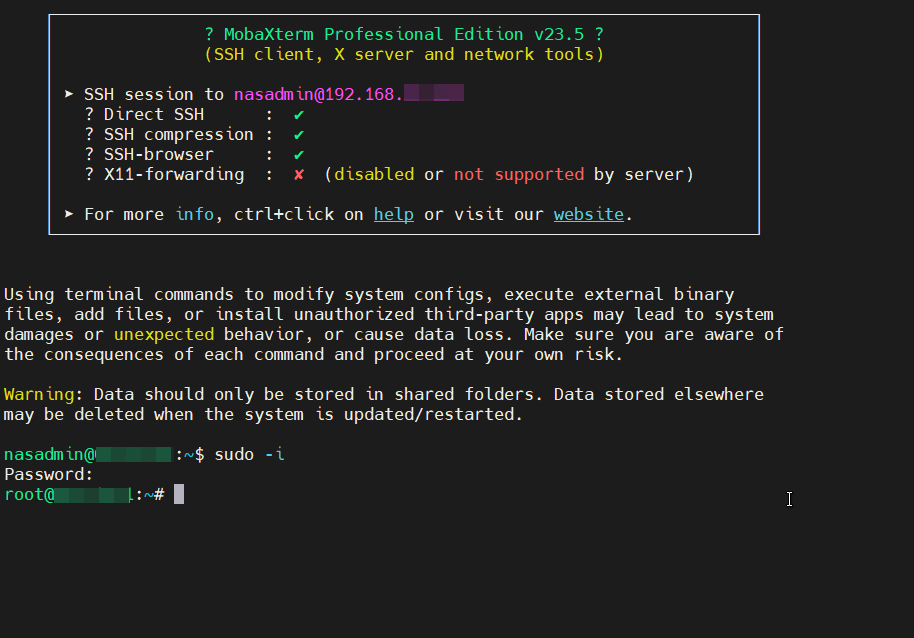914x638 pixels.
Task: Click the magenta nasadmin@192.168 session address
Action: coord(320,94)
